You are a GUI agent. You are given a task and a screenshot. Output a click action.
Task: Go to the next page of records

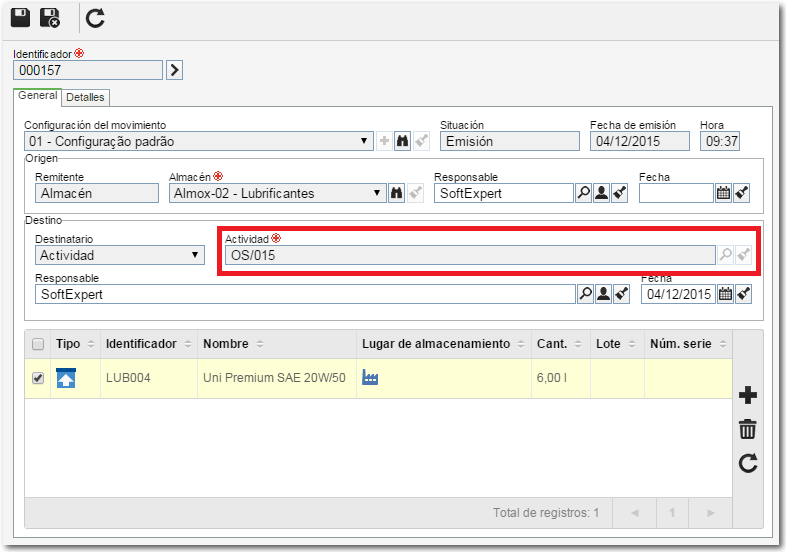click(x=710, y=513)
